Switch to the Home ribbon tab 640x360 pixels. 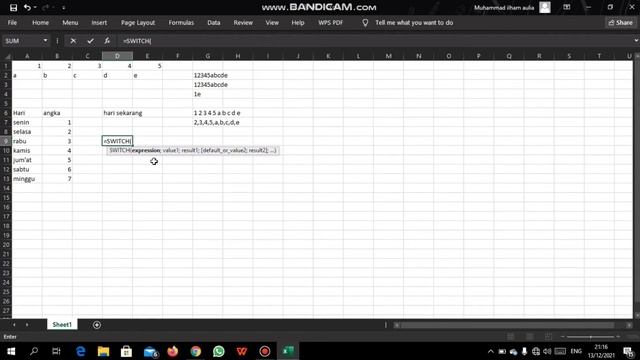click(x=40, y=22)
